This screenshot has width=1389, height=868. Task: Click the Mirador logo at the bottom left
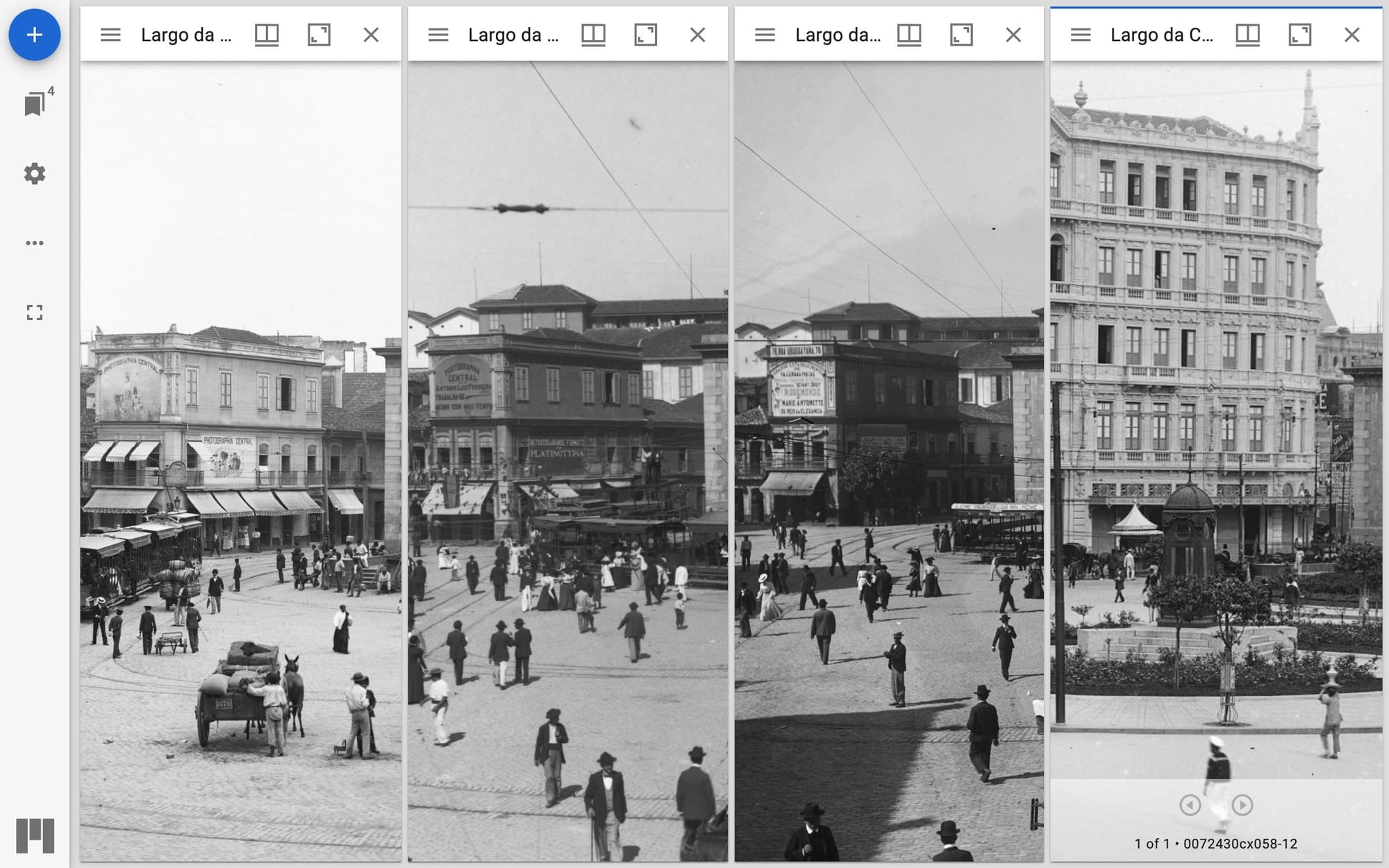tap(35, 835)
